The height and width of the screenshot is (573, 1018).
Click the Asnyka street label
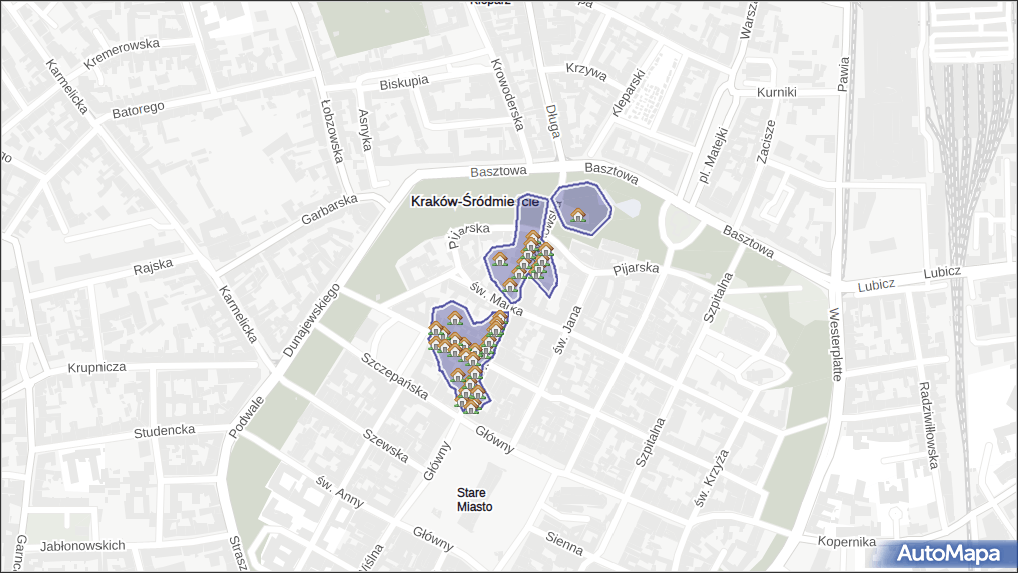pyautogui.click(x=365, y=130)
